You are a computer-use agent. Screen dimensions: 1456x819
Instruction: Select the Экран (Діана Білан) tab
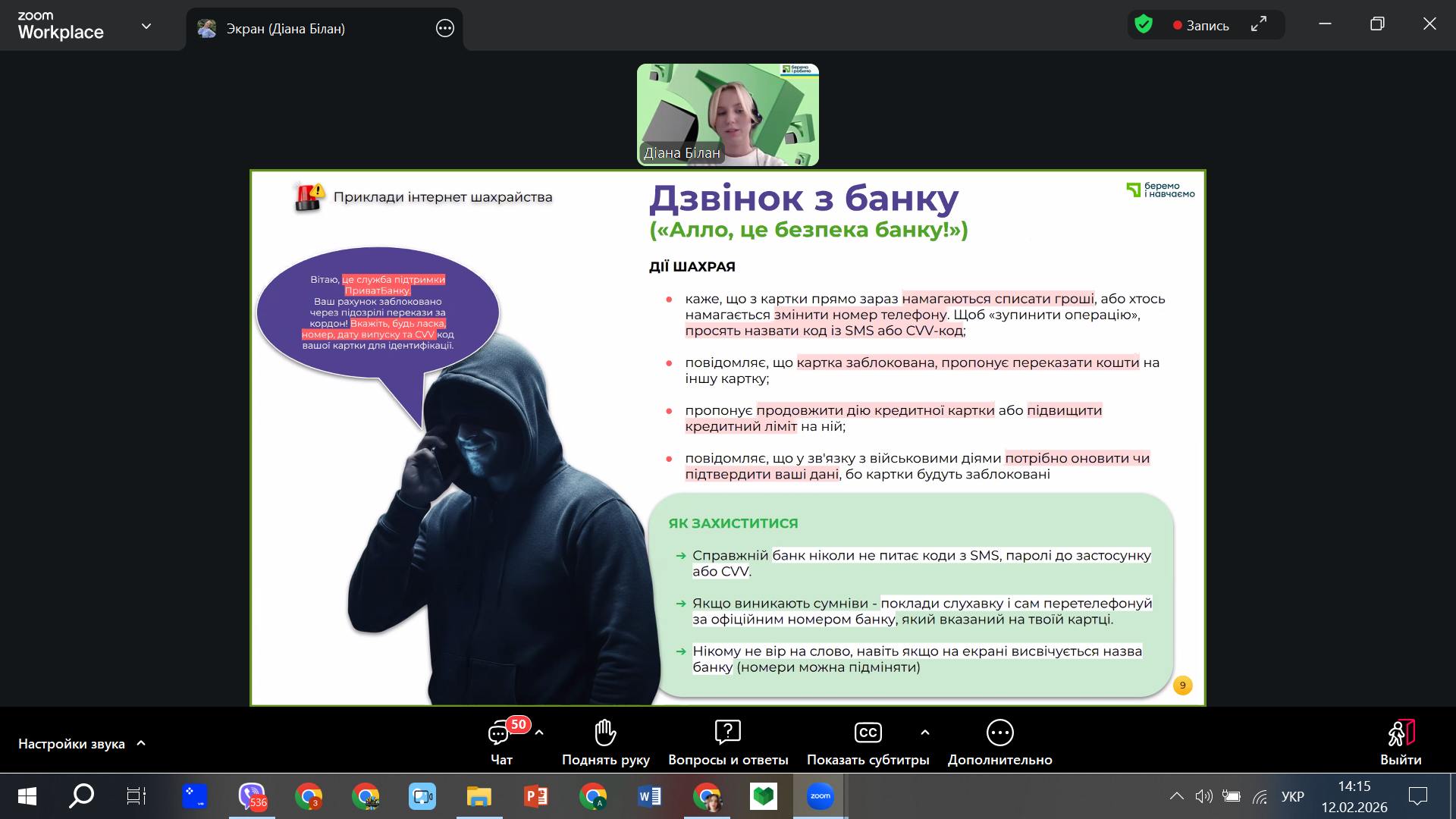tap(286, 29)
